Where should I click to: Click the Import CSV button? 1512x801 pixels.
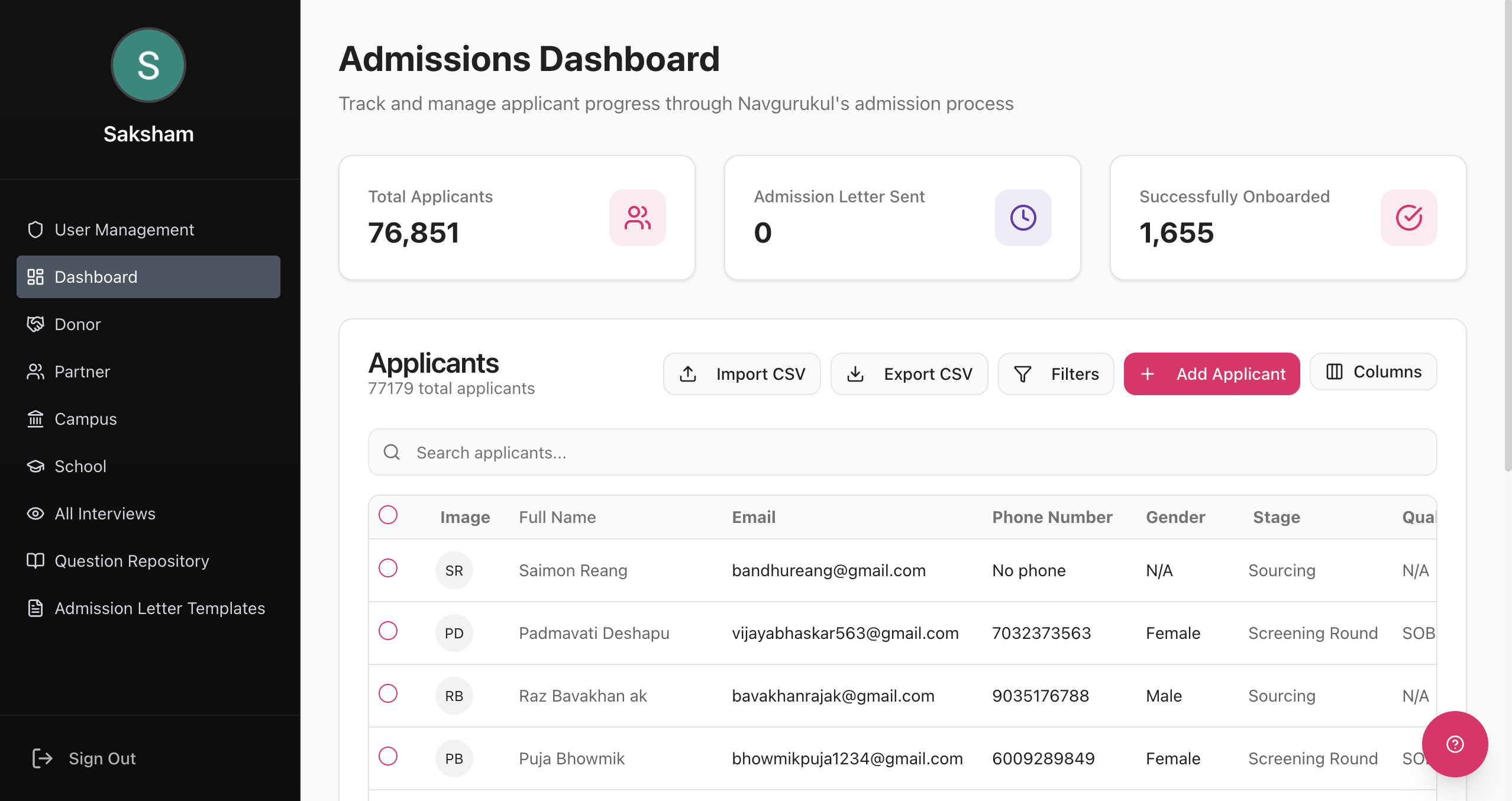[742, 374]
